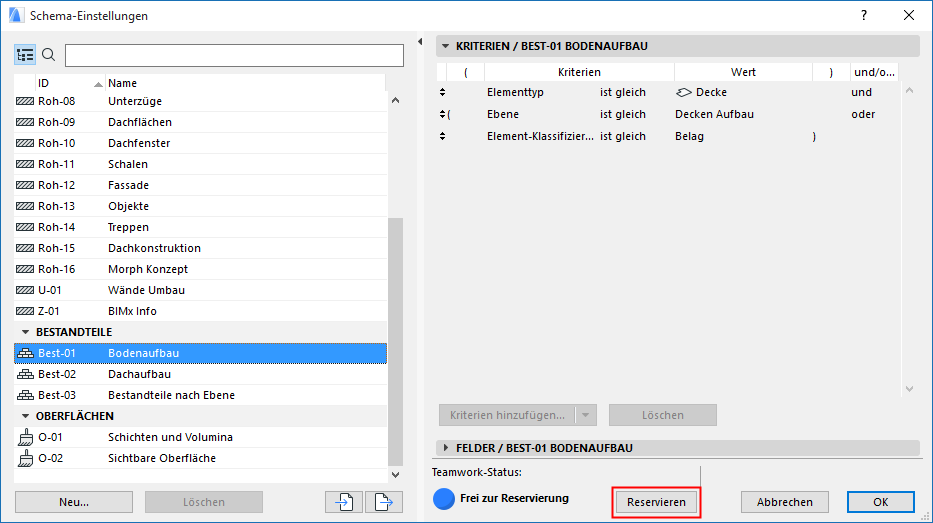Click the import schema icon button
Screen dimensions: 933x523
coord(344,502)
